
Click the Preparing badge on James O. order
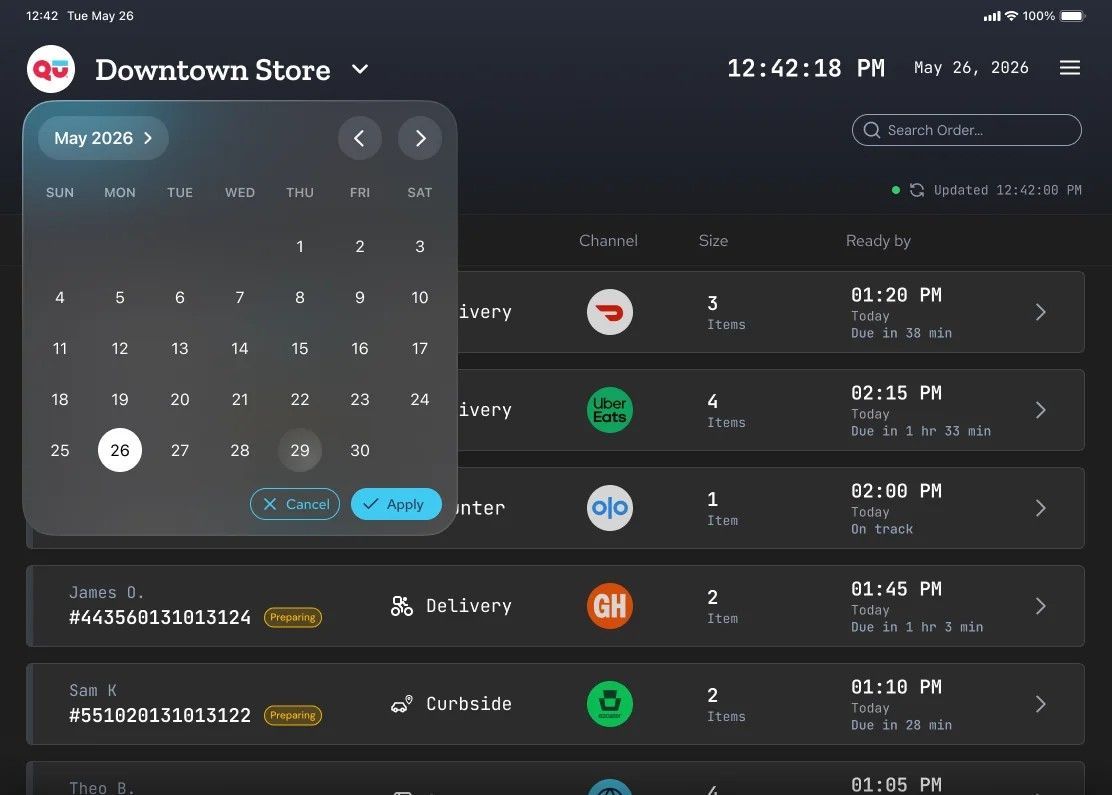point(293,618)
